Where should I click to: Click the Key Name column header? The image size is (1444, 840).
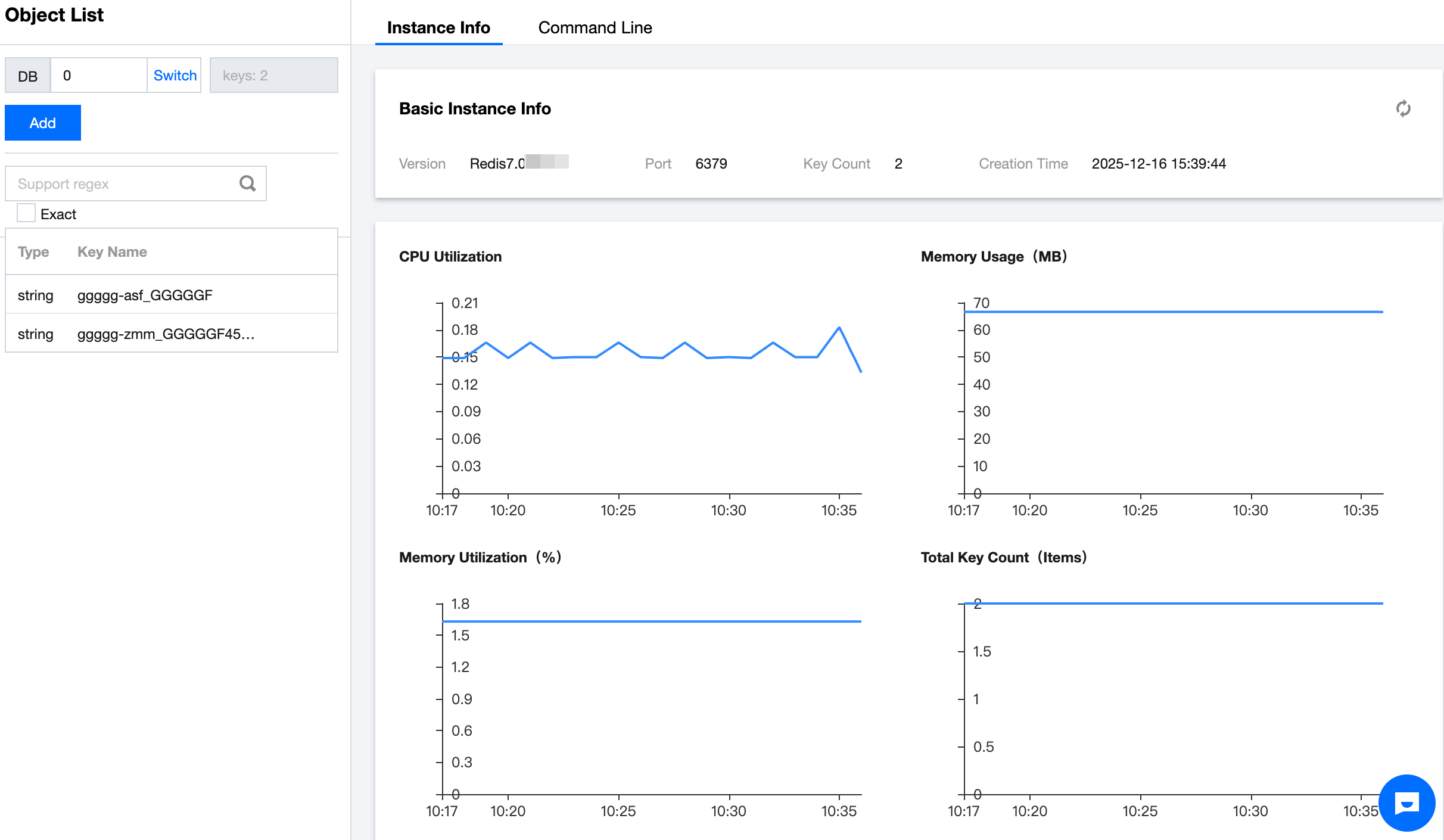[x=112, y=251]
